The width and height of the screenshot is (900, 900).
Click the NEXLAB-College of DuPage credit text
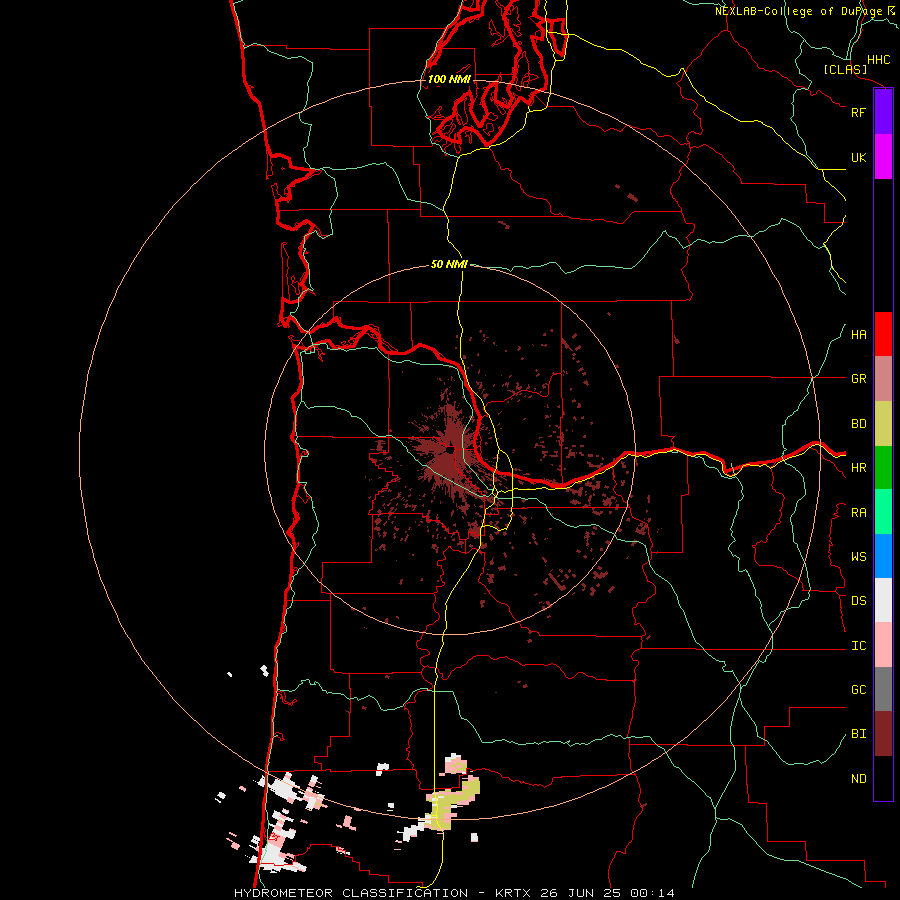point(806,11)
